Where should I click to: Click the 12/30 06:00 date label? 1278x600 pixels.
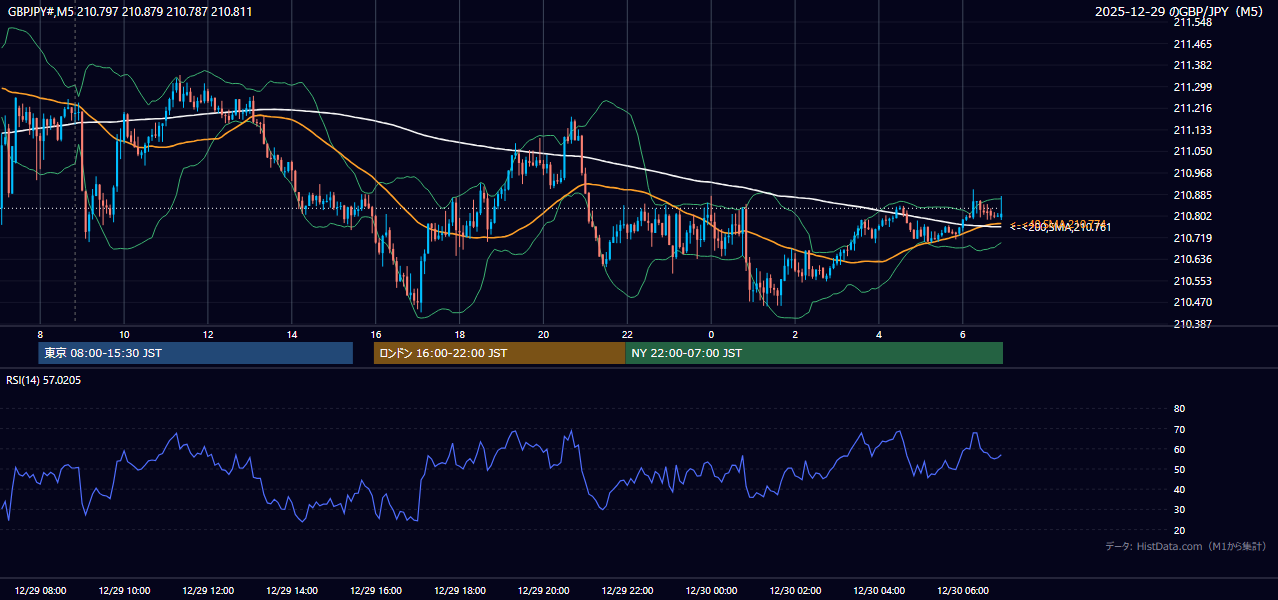(x=963, y=590)
